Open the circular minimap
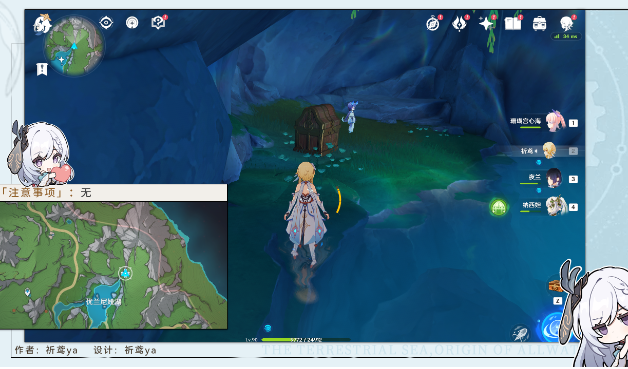Image resolution: width=628 pixels, height=369 pixels. coord(74,46)
